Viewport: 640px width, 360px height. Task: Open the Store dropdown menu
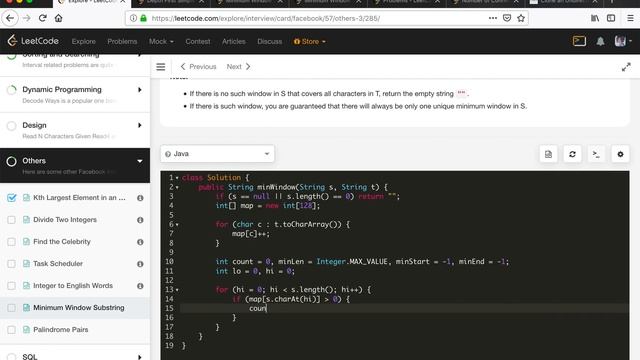pos(309,41)
